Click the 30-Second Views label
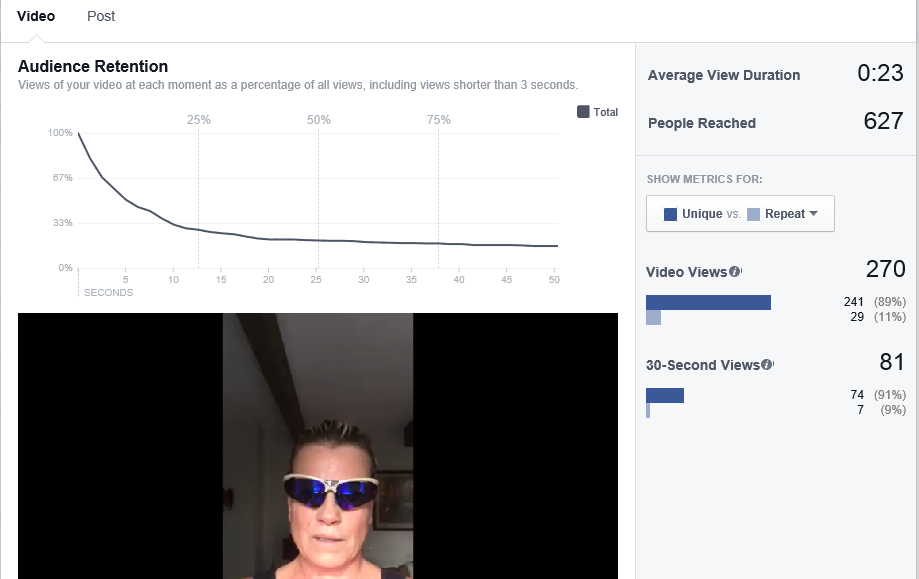 703,365
